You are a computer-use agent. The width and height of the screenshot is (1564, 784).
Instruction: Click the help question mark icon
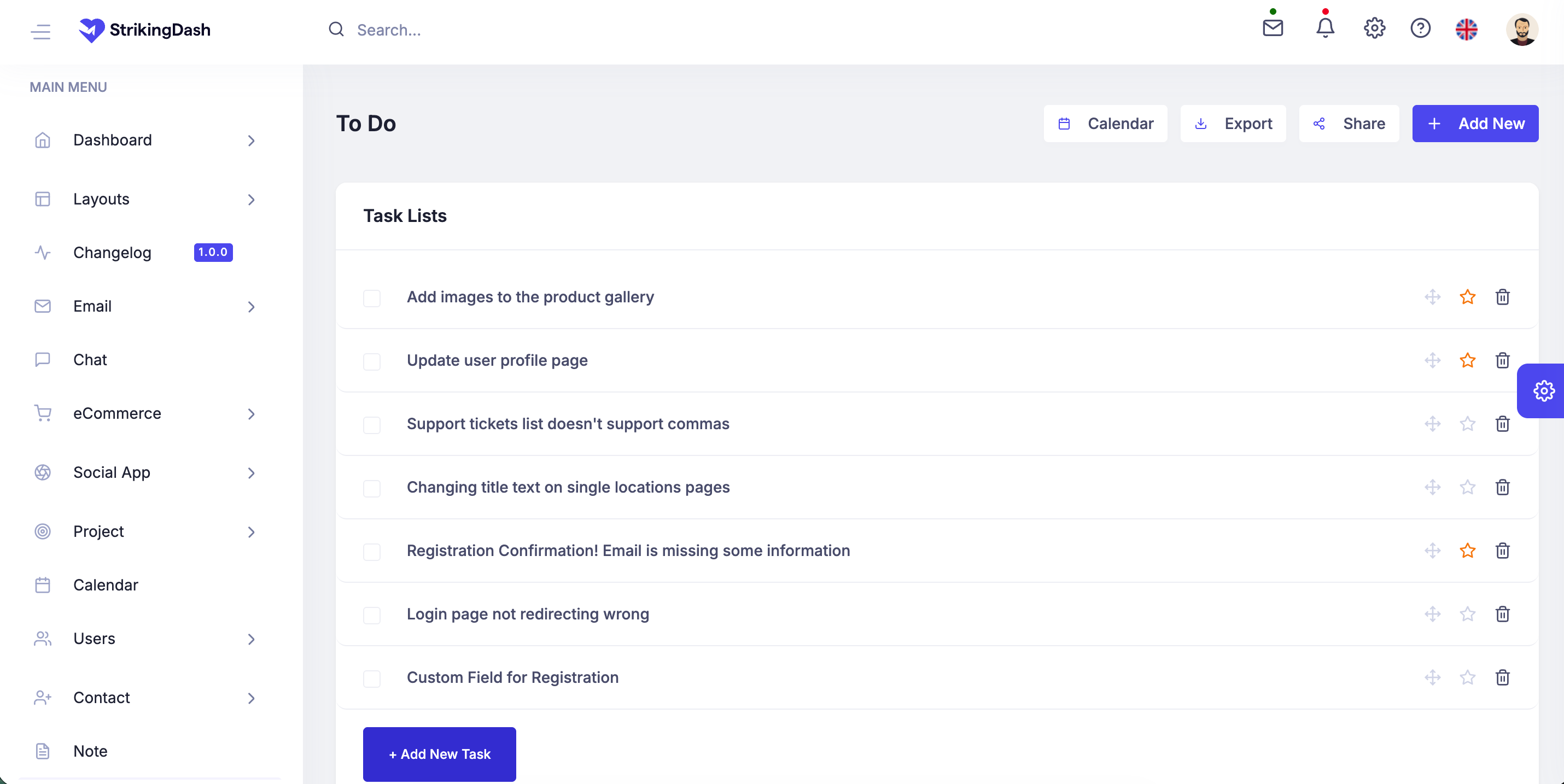pos(1421,28)
